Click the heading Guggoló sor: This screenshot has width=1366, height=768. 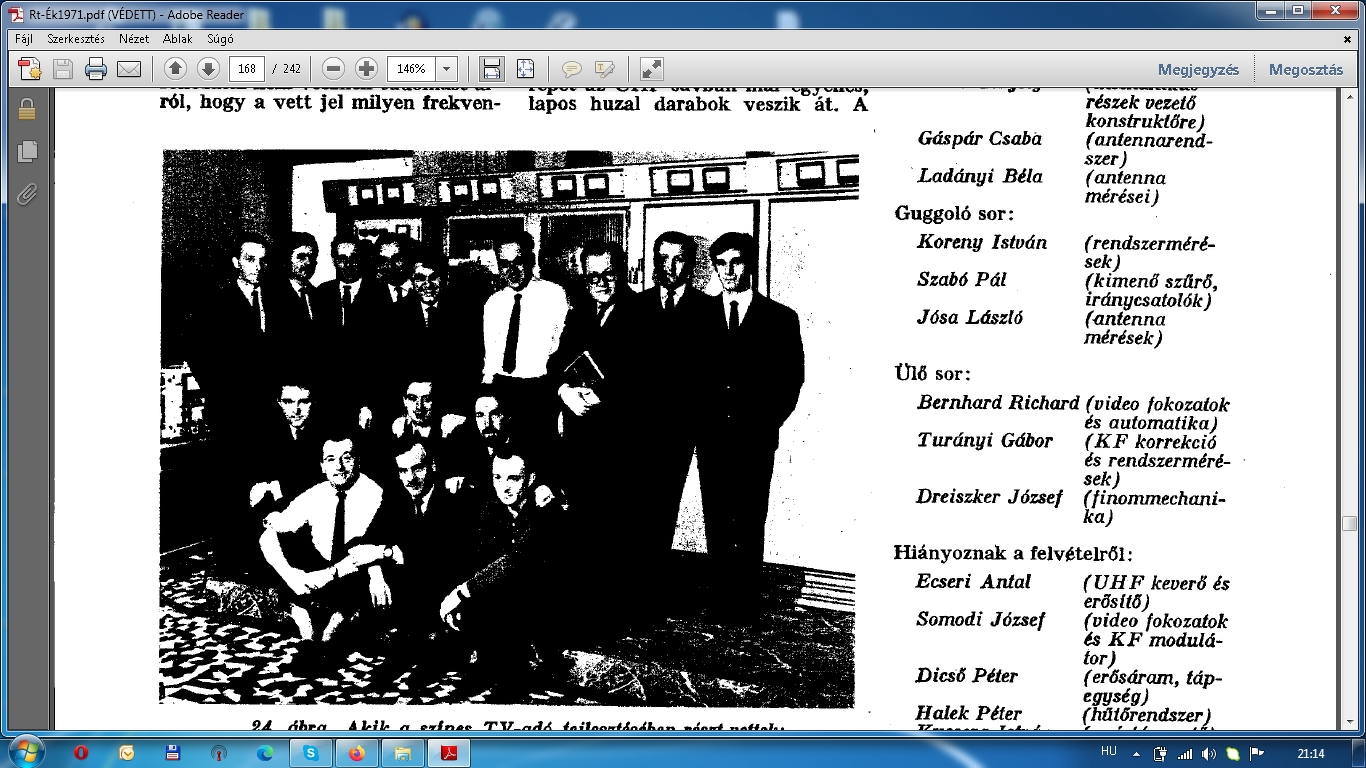pyautogui.click(x=954, y=214)
